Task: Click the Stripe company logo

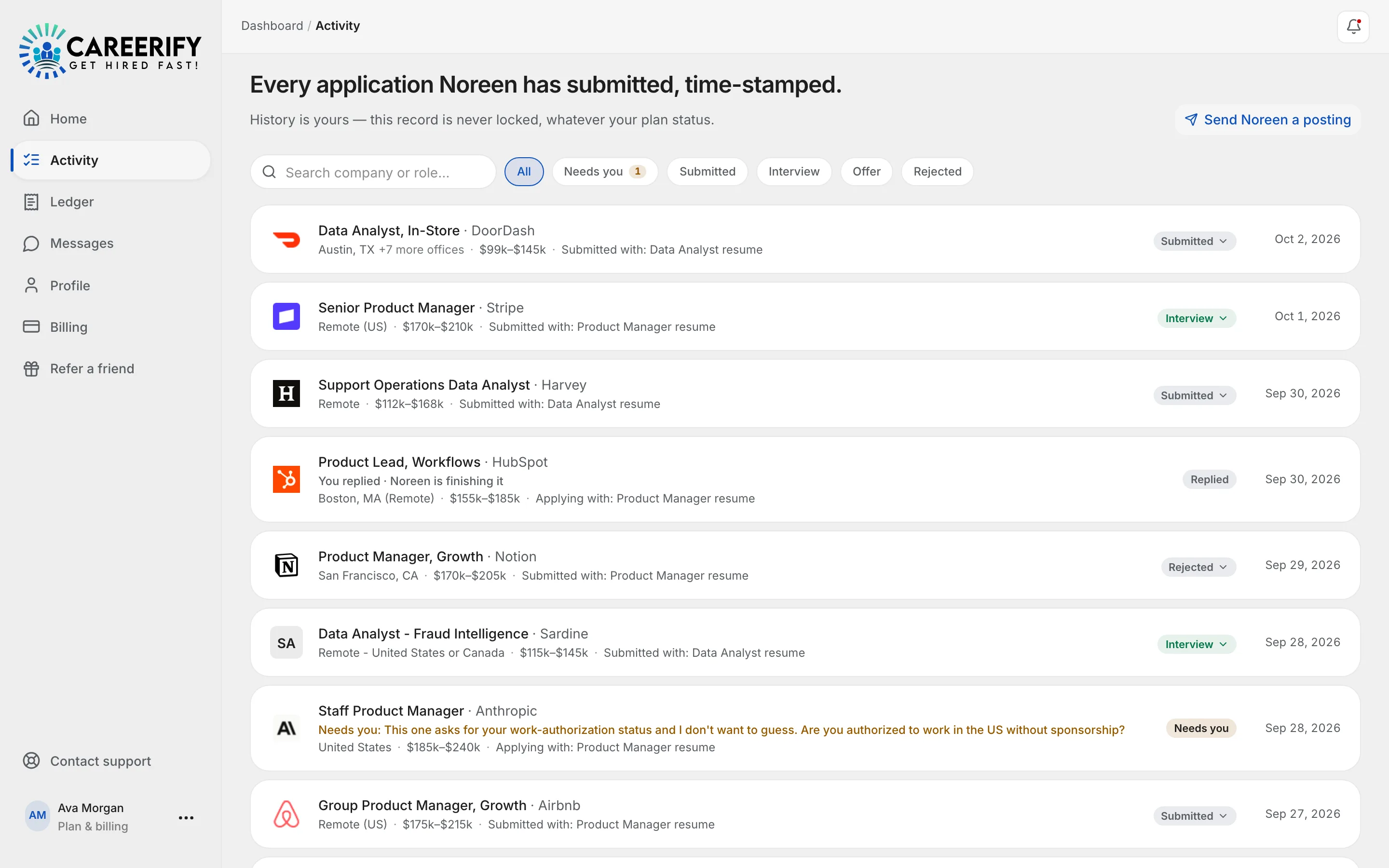Action: (286, 316)
